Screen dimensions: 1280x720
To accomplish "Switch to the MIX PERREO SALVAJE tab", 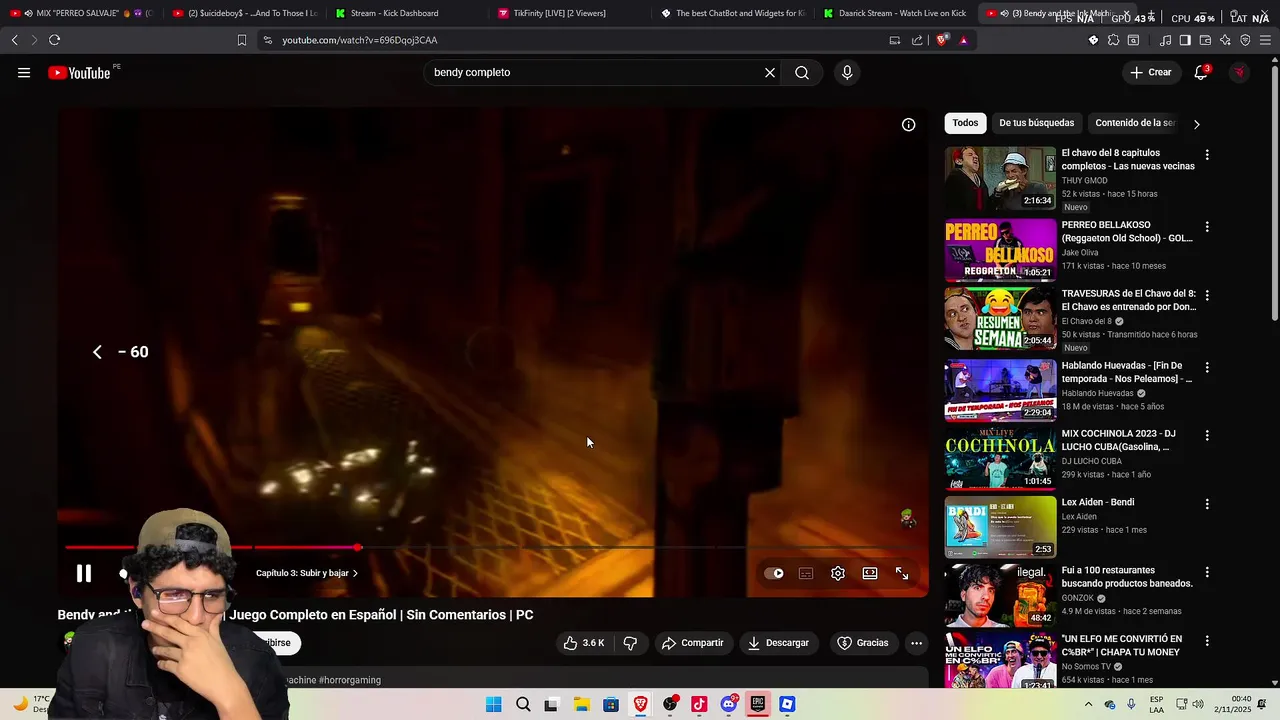I will 80,13.
